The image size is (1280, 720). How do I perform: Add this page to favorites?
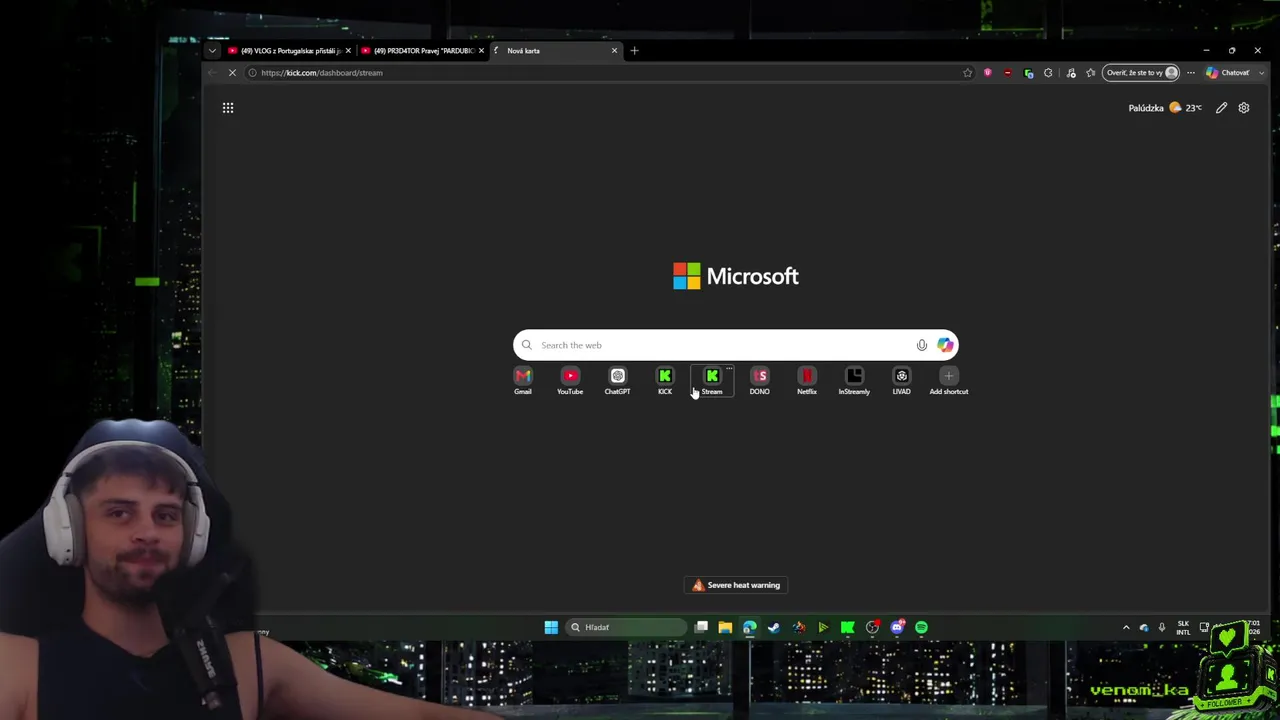click(967, 73)
